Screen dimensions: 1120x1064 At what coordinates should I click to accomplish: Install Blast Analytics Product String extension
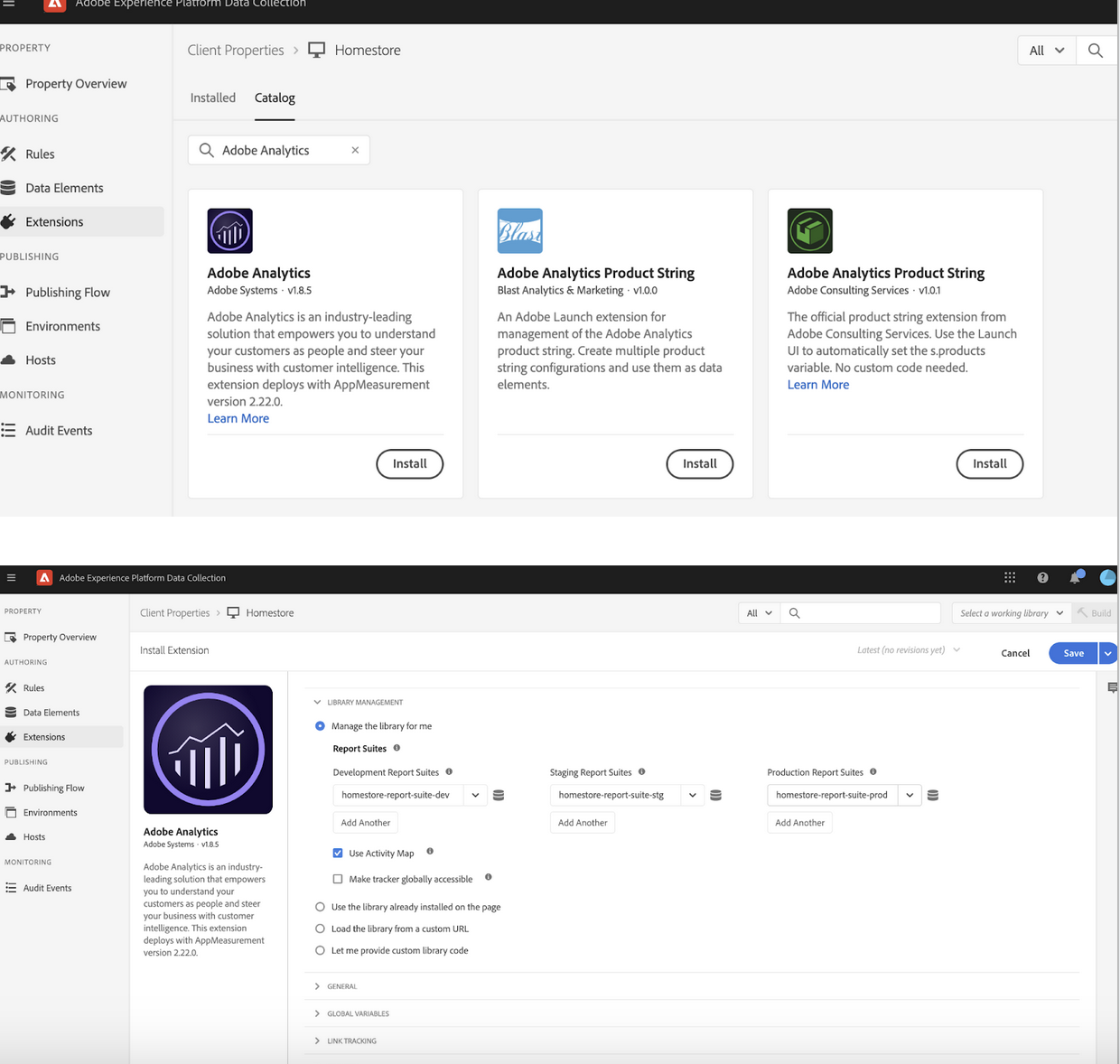coord(700,464)
